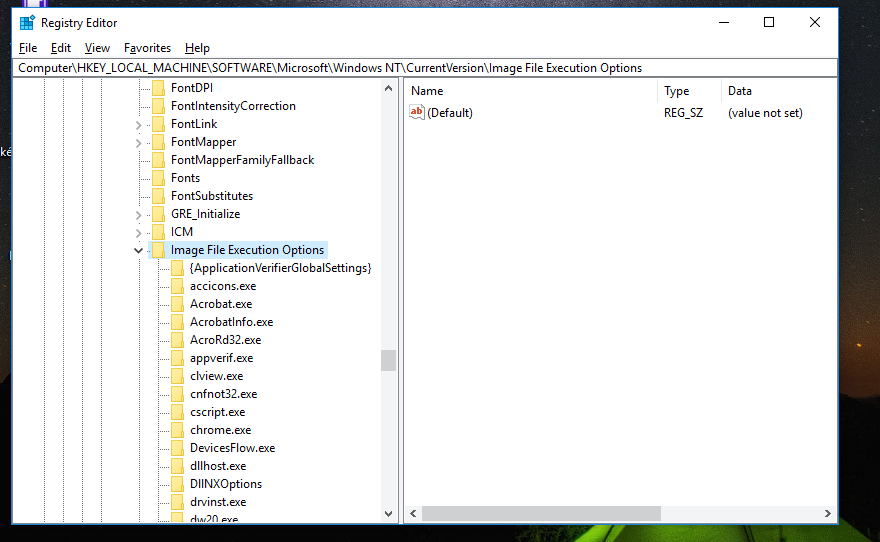Click the REG_SZ type cell

coord(683,113)
